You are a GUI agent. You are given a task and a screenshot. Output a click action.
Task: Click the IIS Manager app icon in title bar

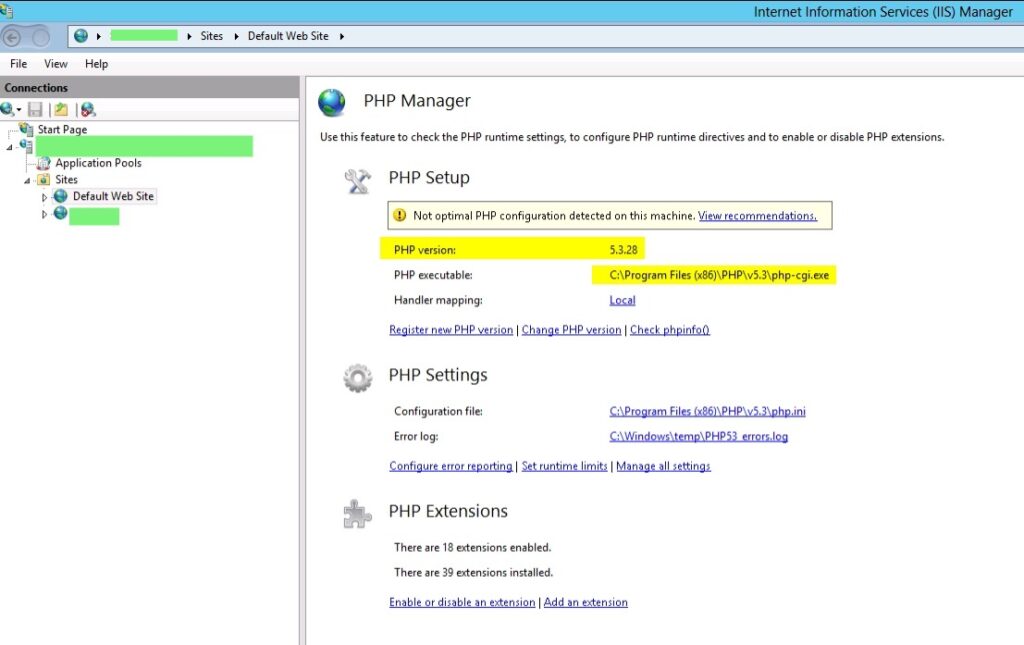(x=7, y=10)
